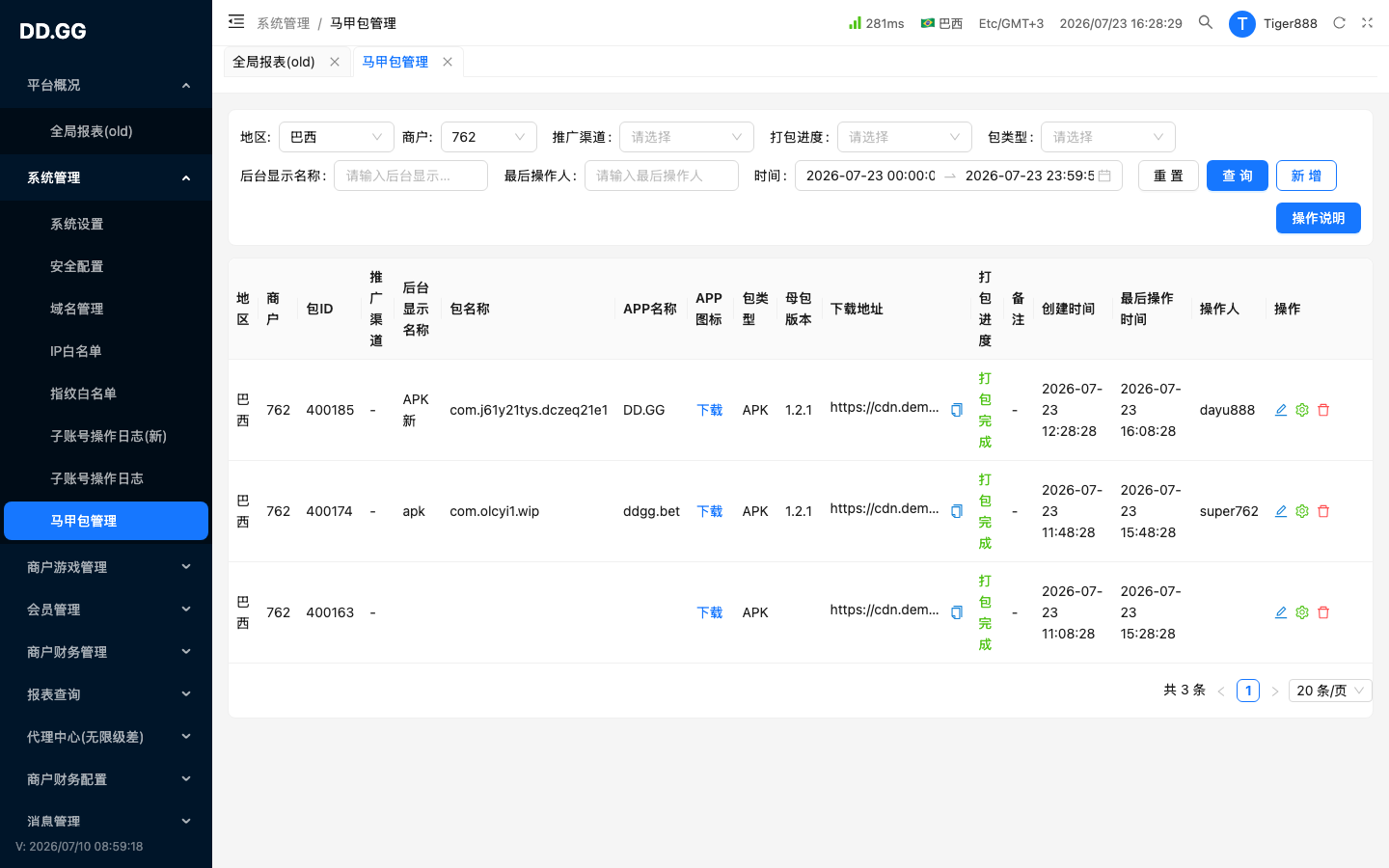Close the 全局报表(old) tab
The height and width of the screenshot is (868, 1389).
335,62
